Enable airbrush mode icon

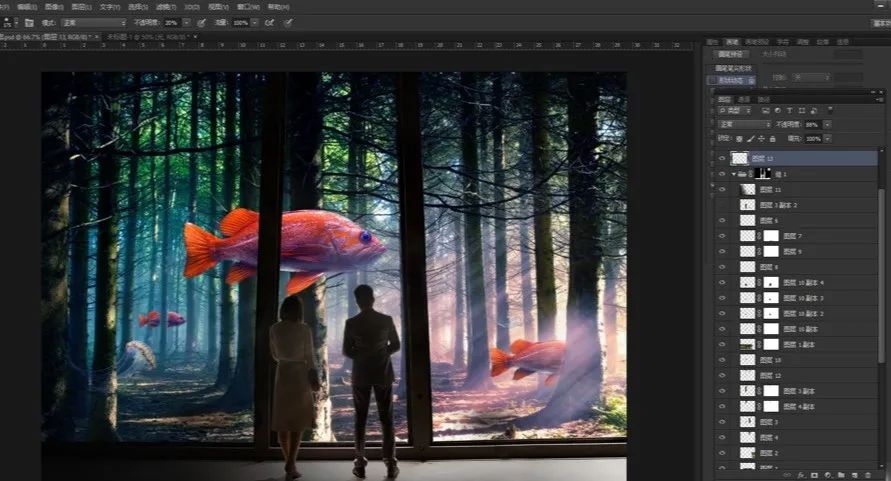[270, 23]
